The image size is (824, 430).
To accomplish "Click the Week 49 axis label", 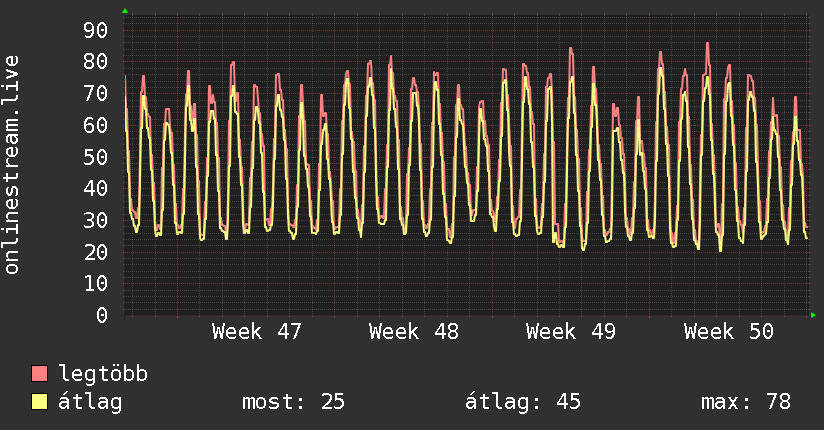I will tap(571, 332).
